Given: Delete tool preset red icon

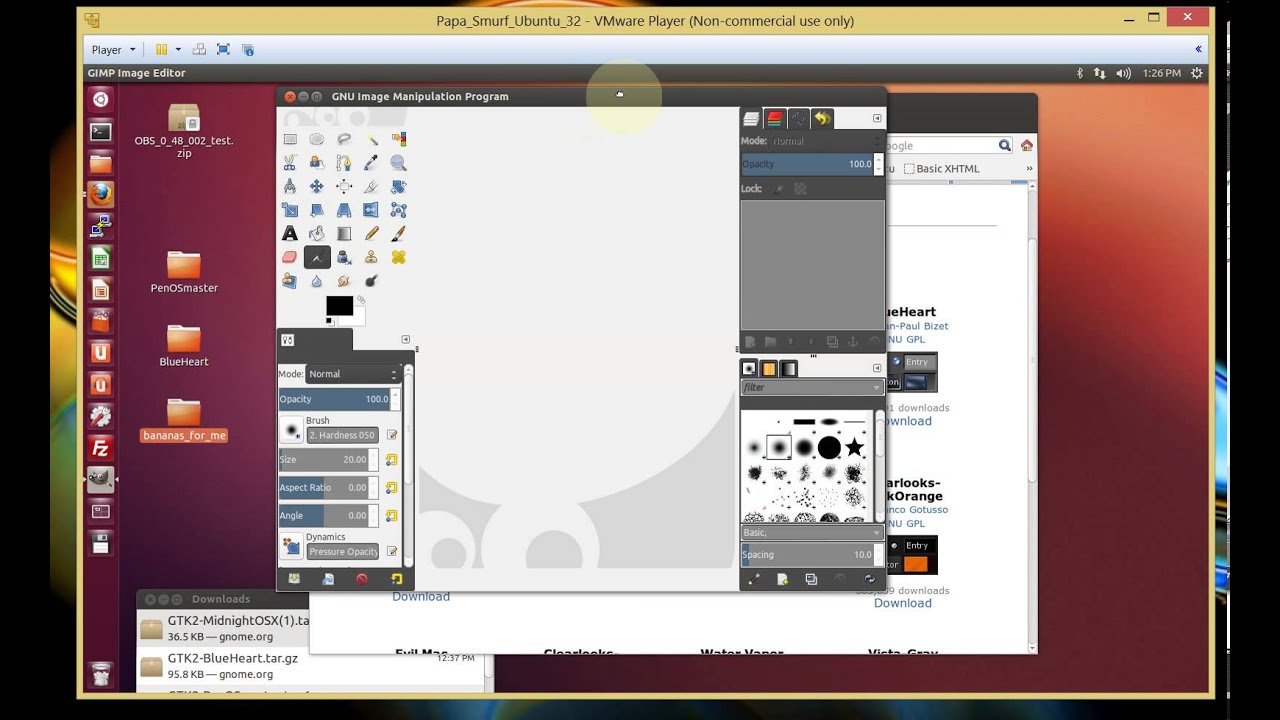Looking at the screenshot, I should 362,579.
